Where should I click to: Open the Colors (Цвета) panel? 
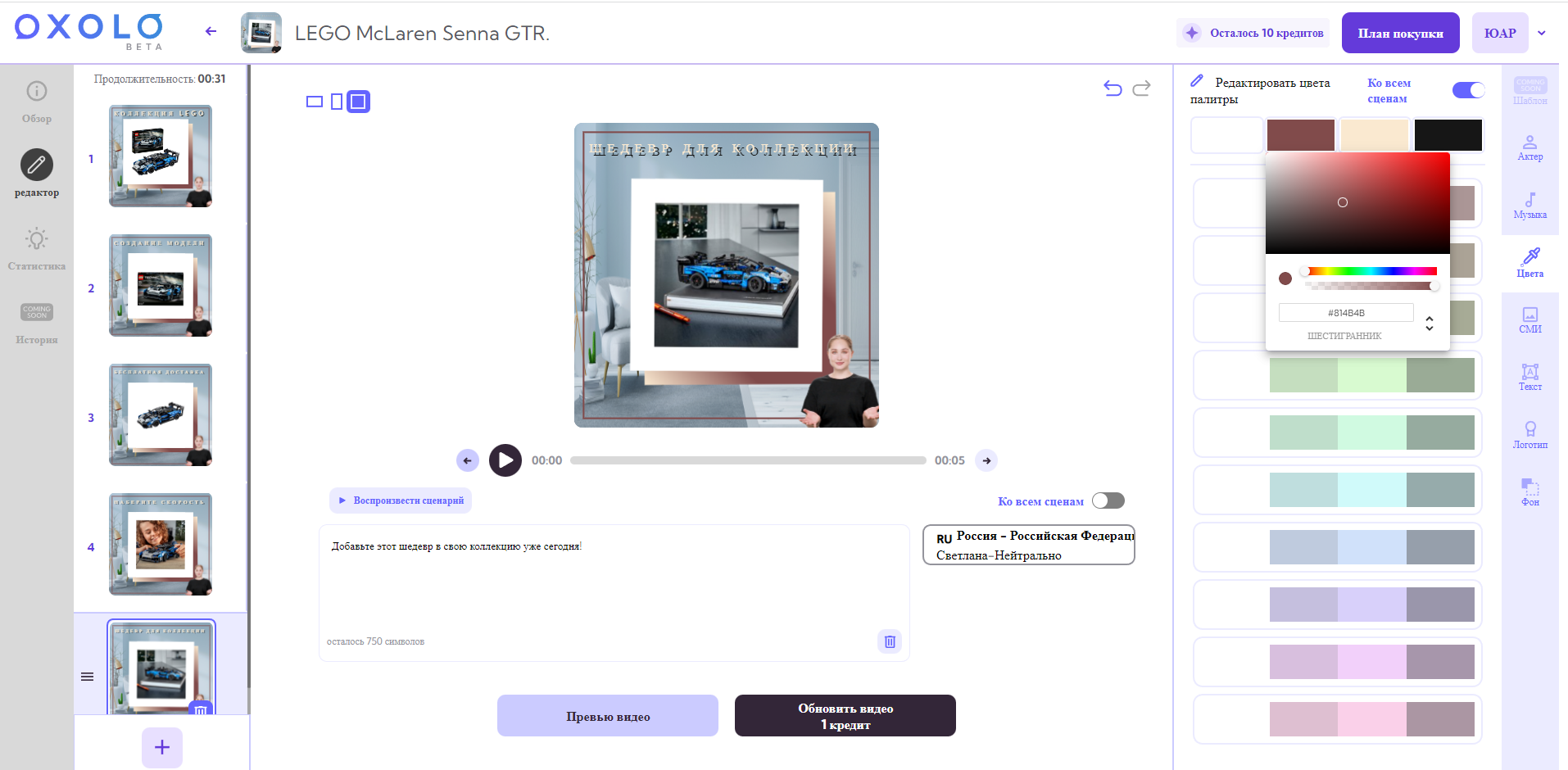(x=1530, y=264)
